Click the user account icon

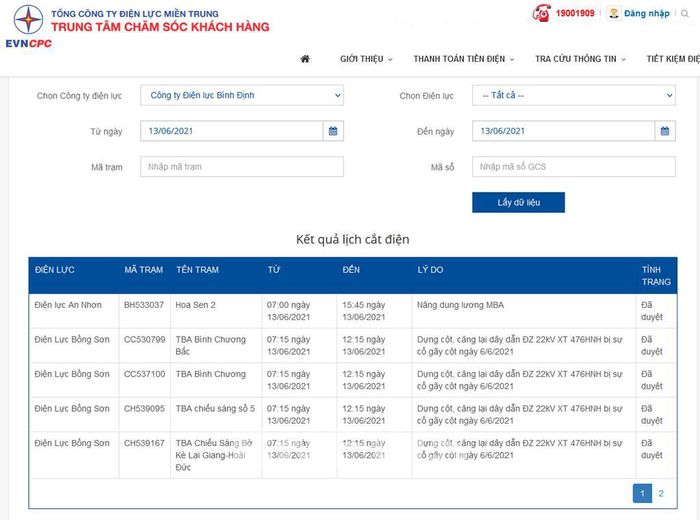(612, 13)
